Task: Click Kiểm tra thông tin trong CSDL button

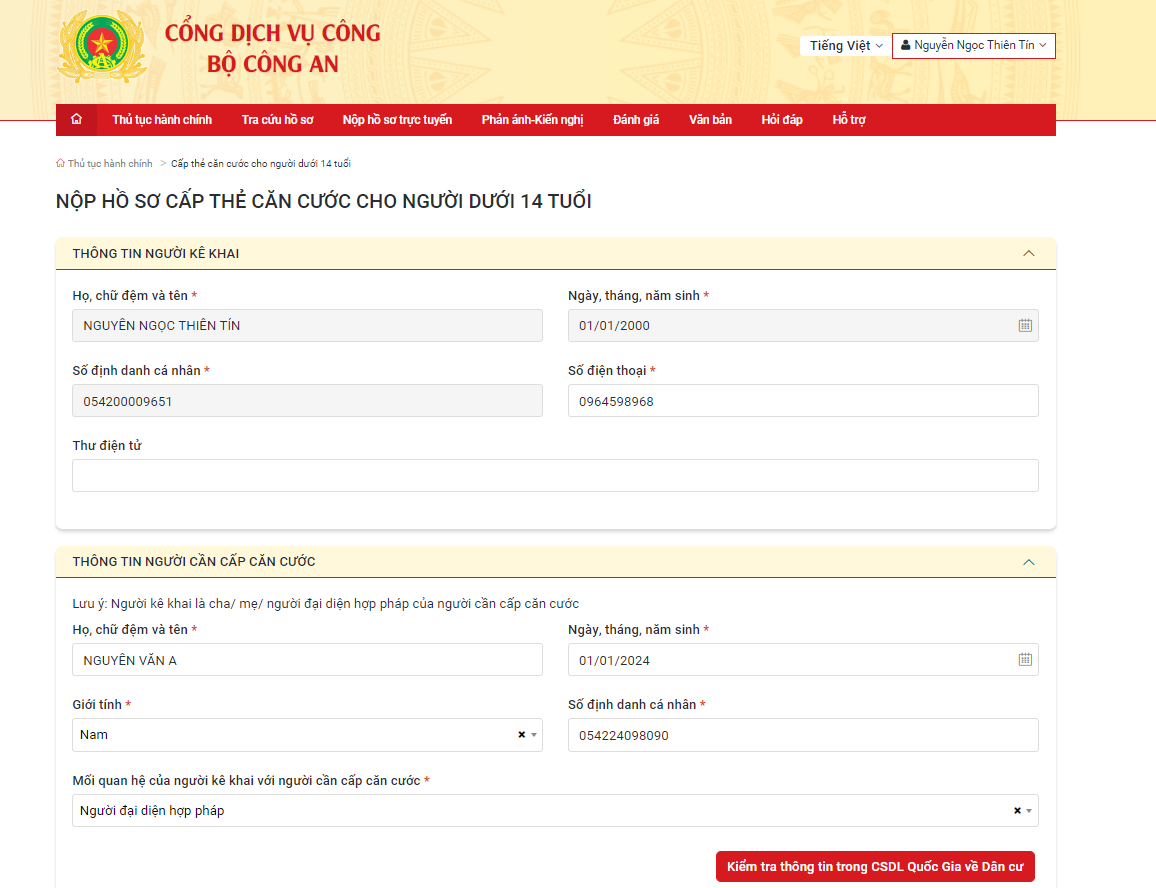Action: (x=874, y=867)
